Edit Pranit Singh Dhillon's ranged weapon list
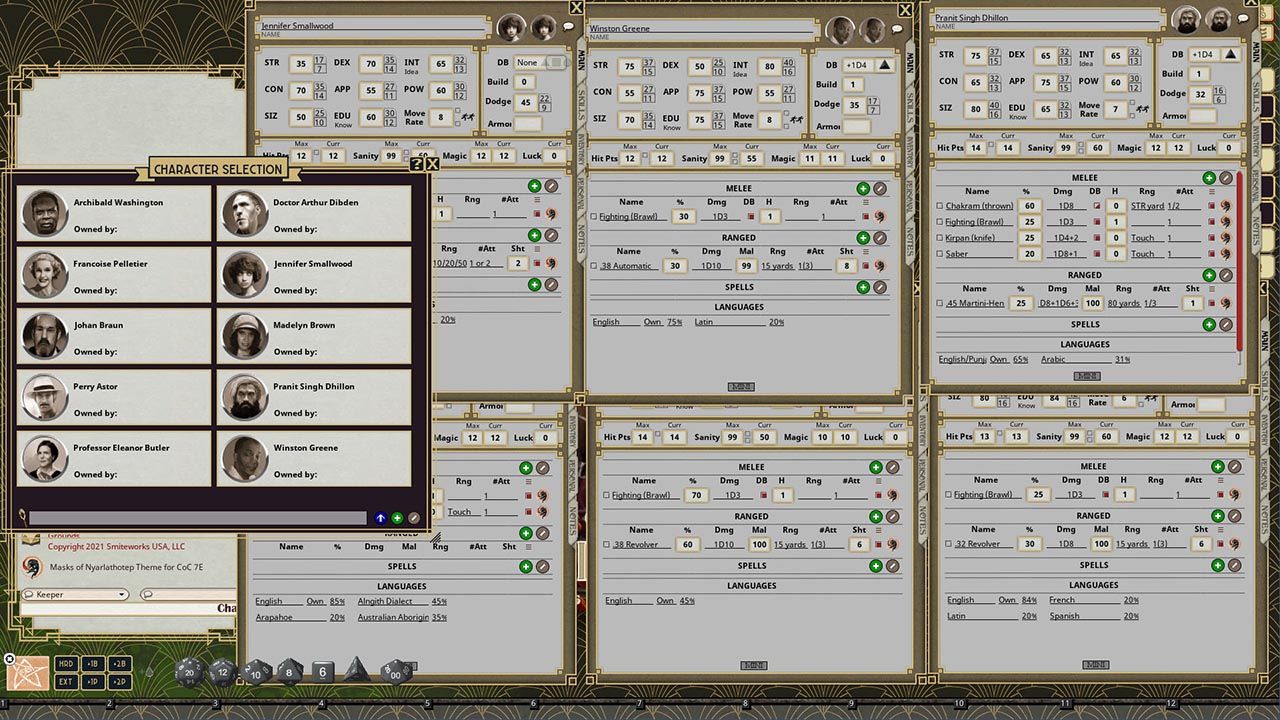Image resolution: width=1280 pixels, height=720 pixels. [x=1225, y=275]
